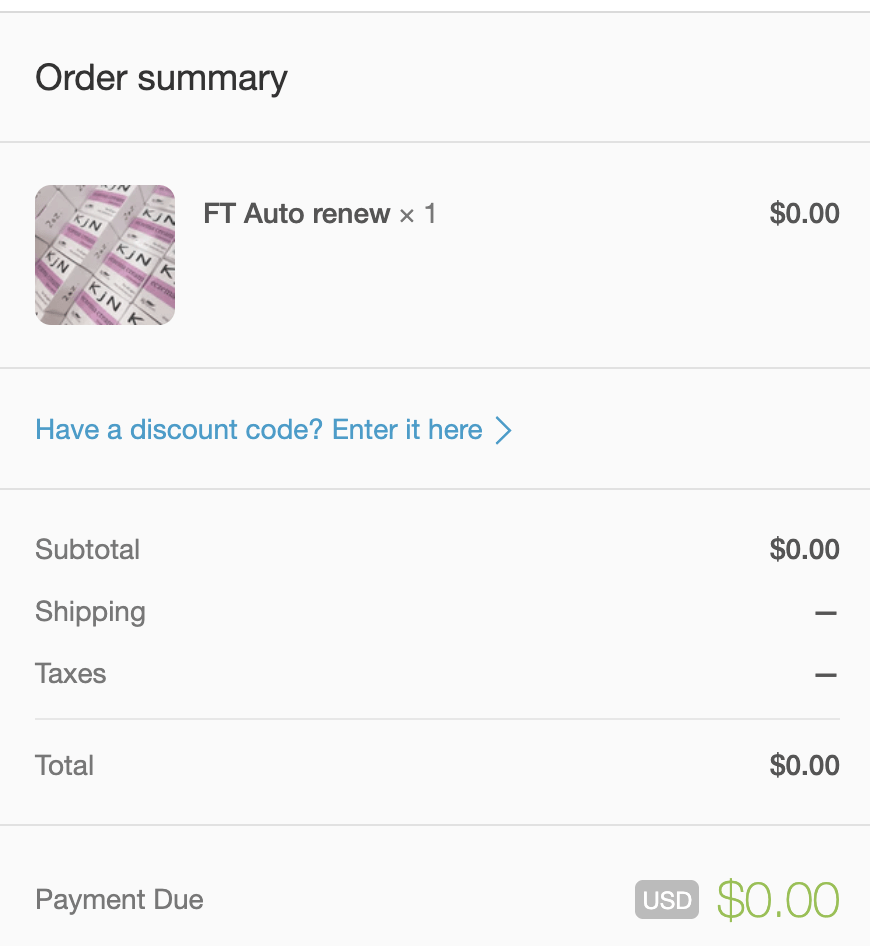Click the green Payment Due amount
This screenshot has height=946, width=870.
click(x=778, y=900)
